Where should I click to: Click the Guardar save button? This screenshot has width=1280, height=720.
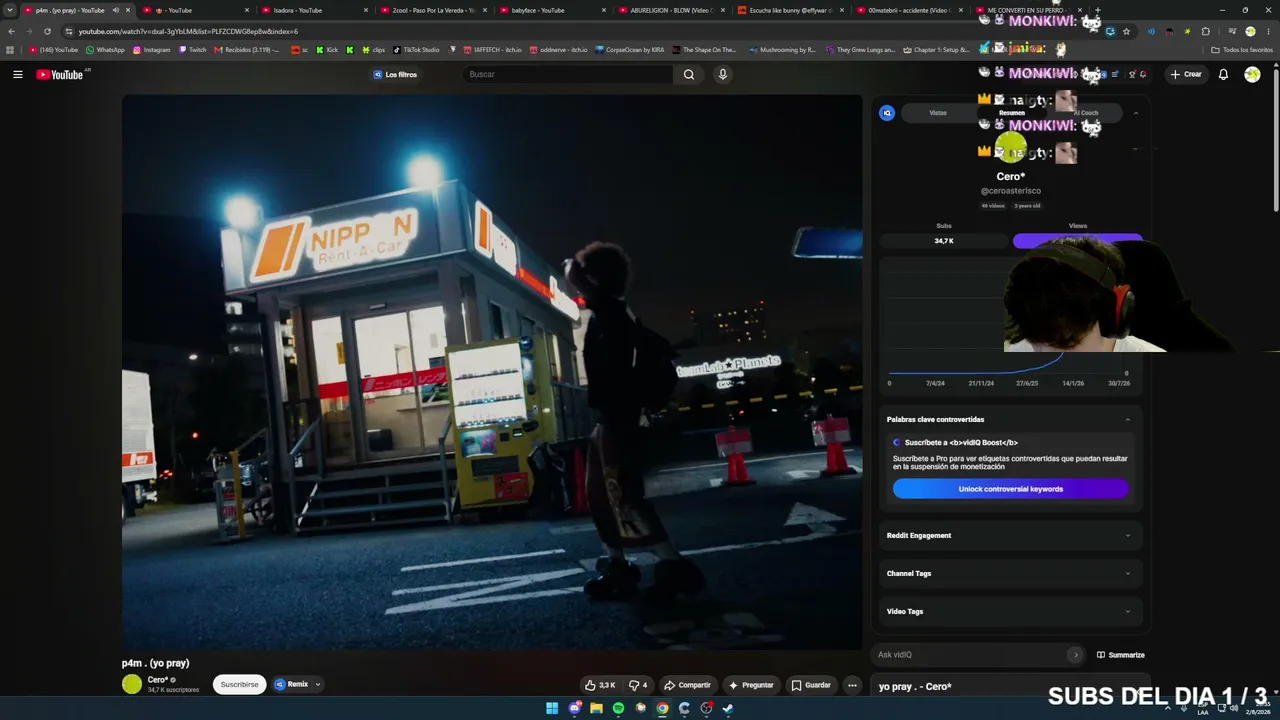click(x=811, y=685)
